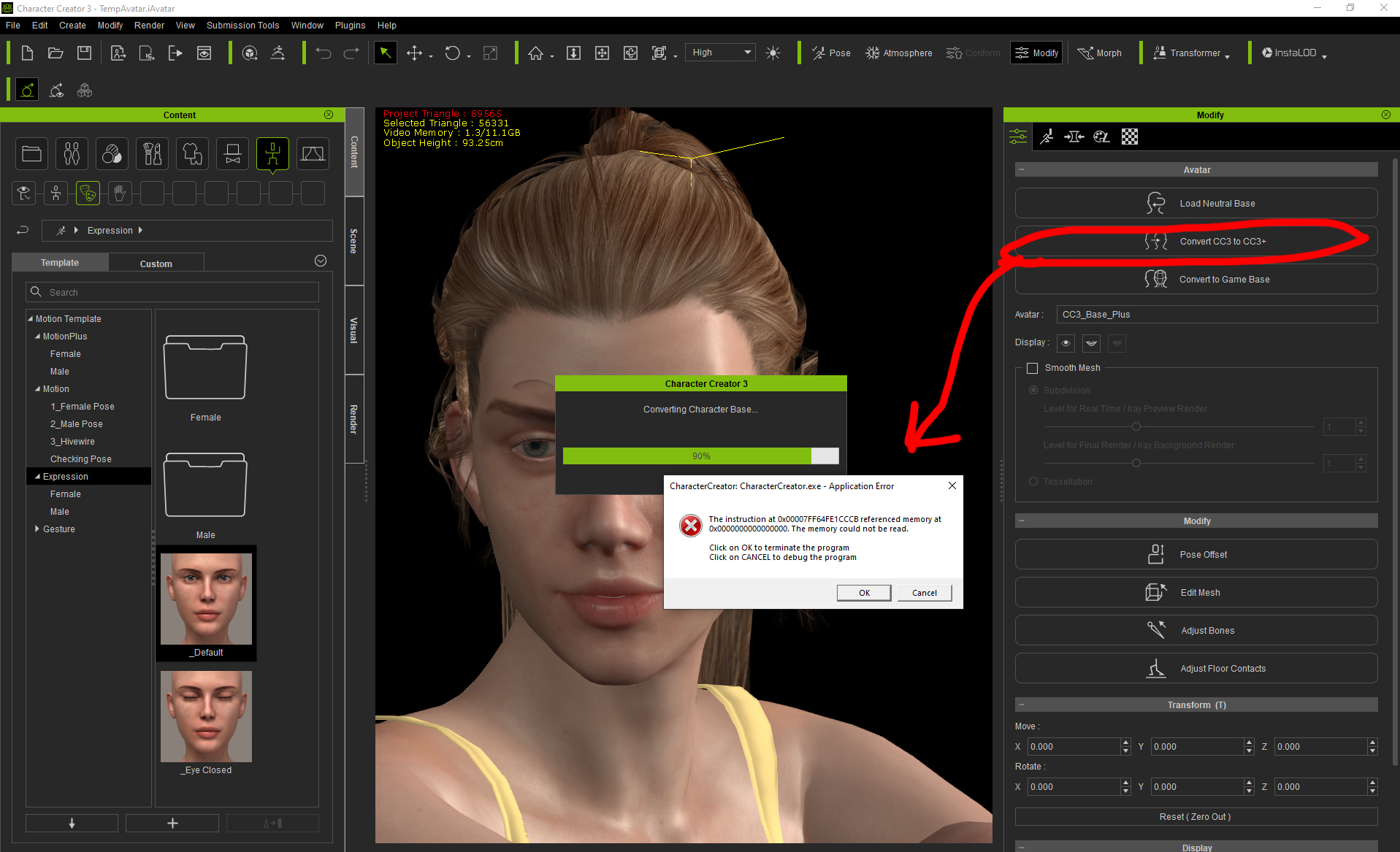1400x852 pixels.
Task: Open the vertical Render tab
Action: [x=354, y=419]
